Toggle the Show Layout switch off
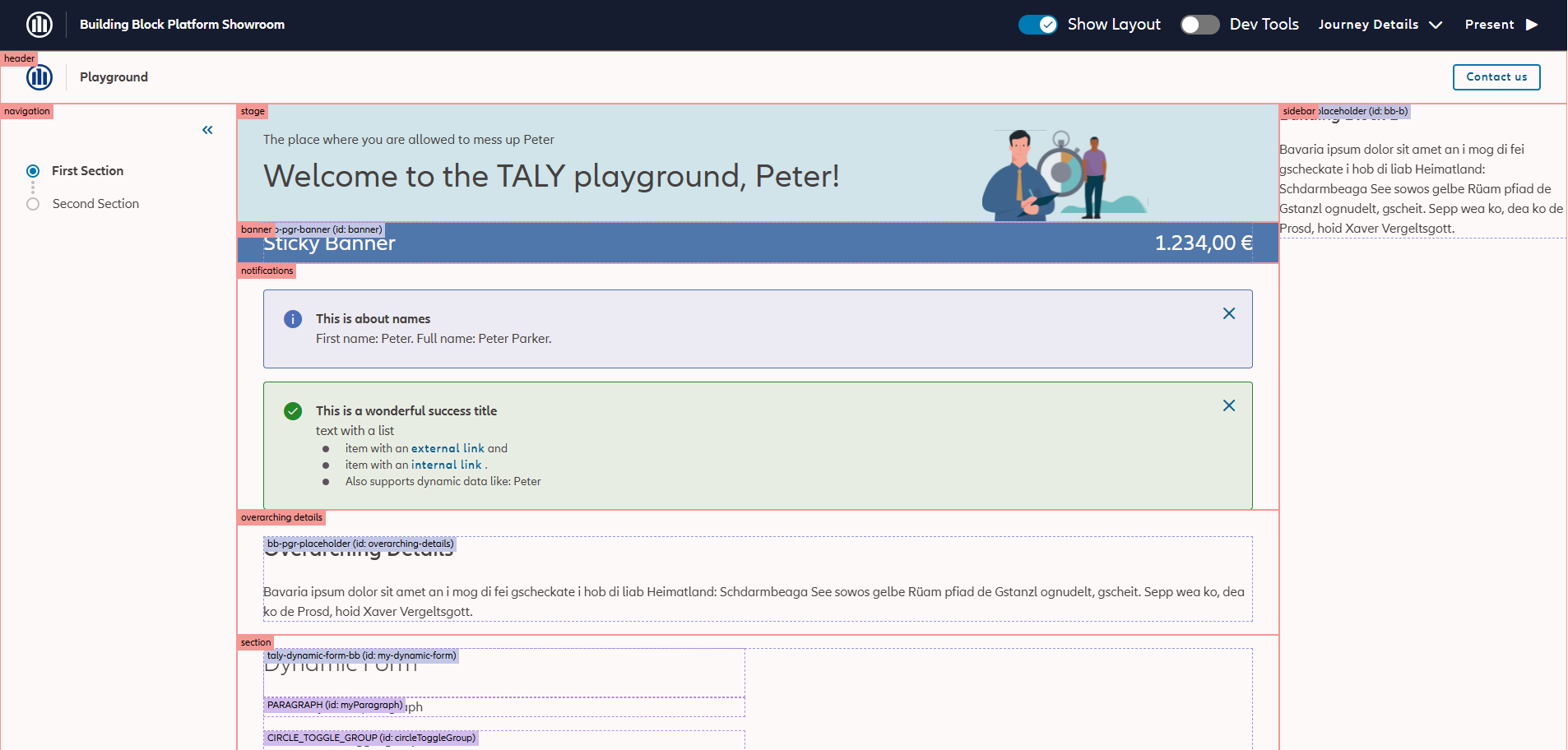 tap(1038, 25)
